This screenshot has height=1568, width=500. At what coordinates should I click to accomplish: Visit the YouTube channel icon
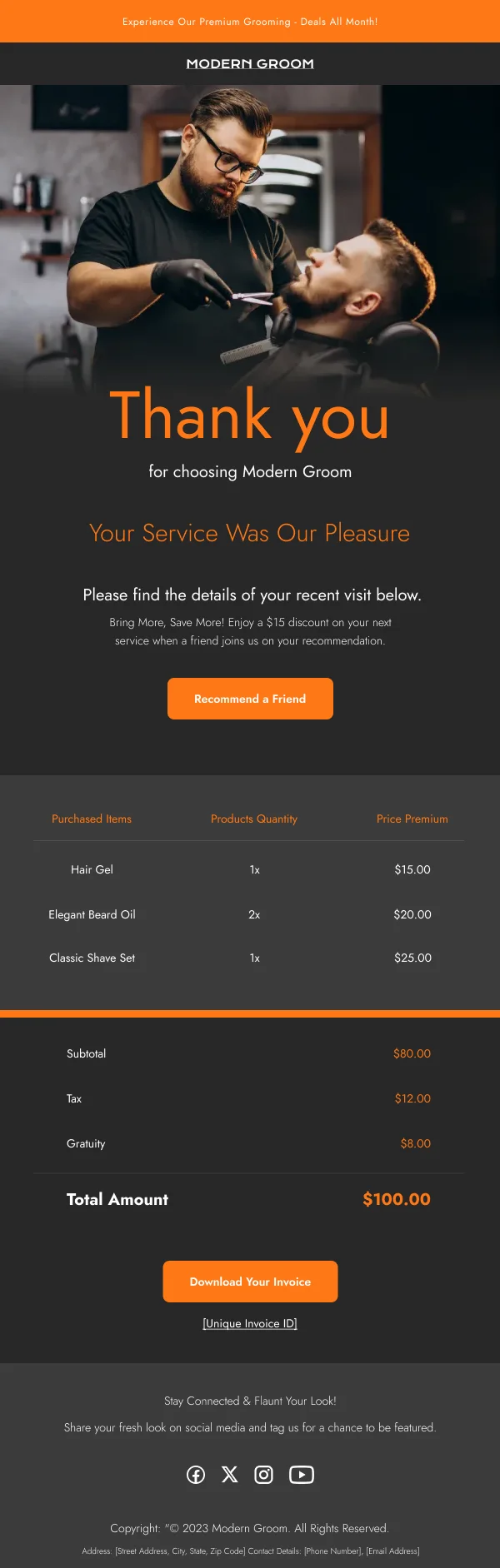pos(302,1474)
